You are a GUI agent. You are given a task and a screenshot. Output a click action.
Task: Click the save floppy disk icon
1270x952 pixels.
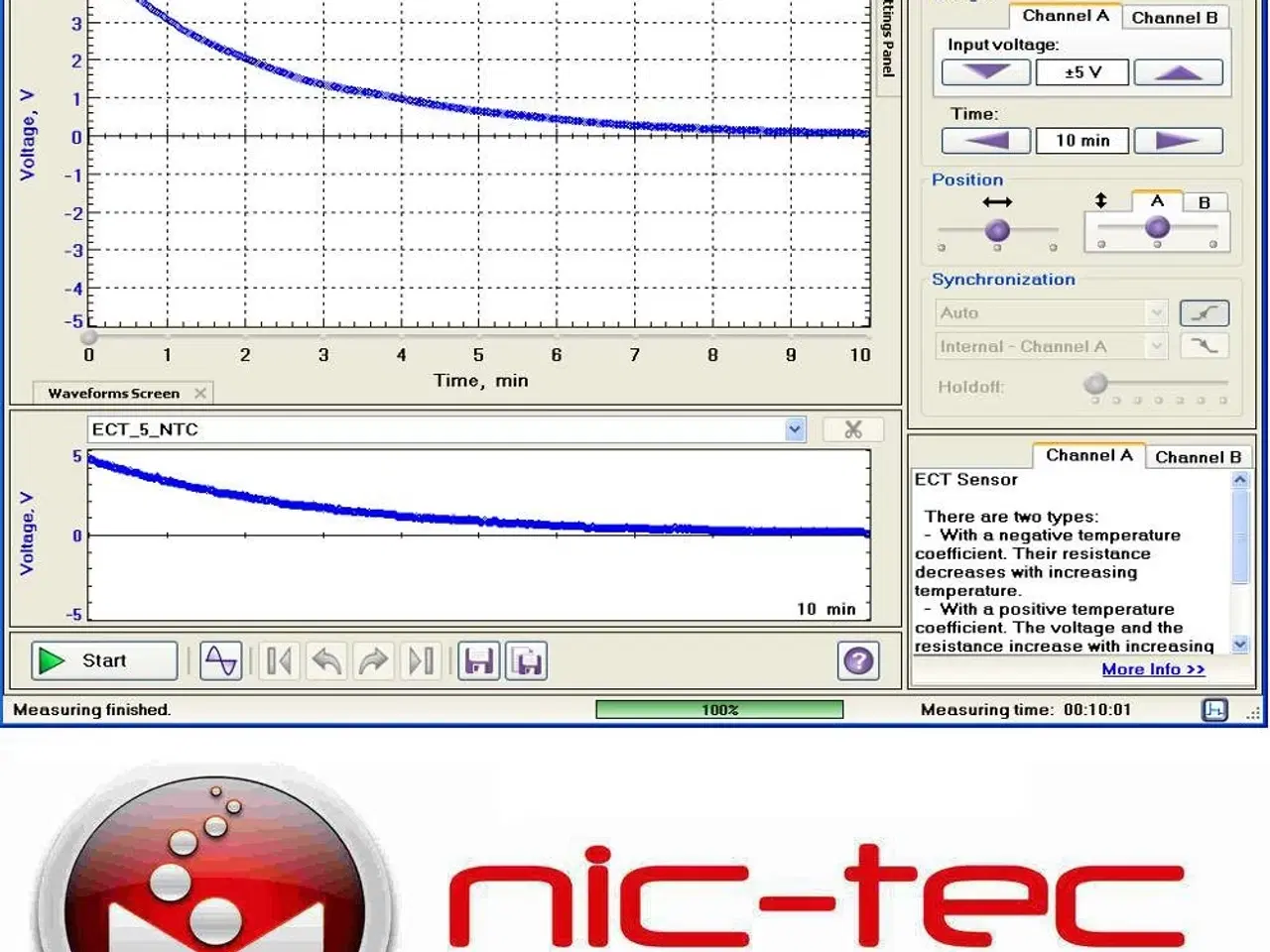[x=479, y=660]
